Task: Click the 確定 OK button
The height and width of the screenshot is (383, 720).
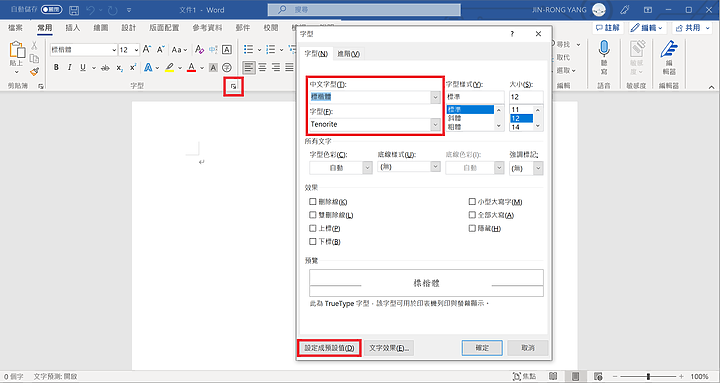Action: (x=482, y=348)
